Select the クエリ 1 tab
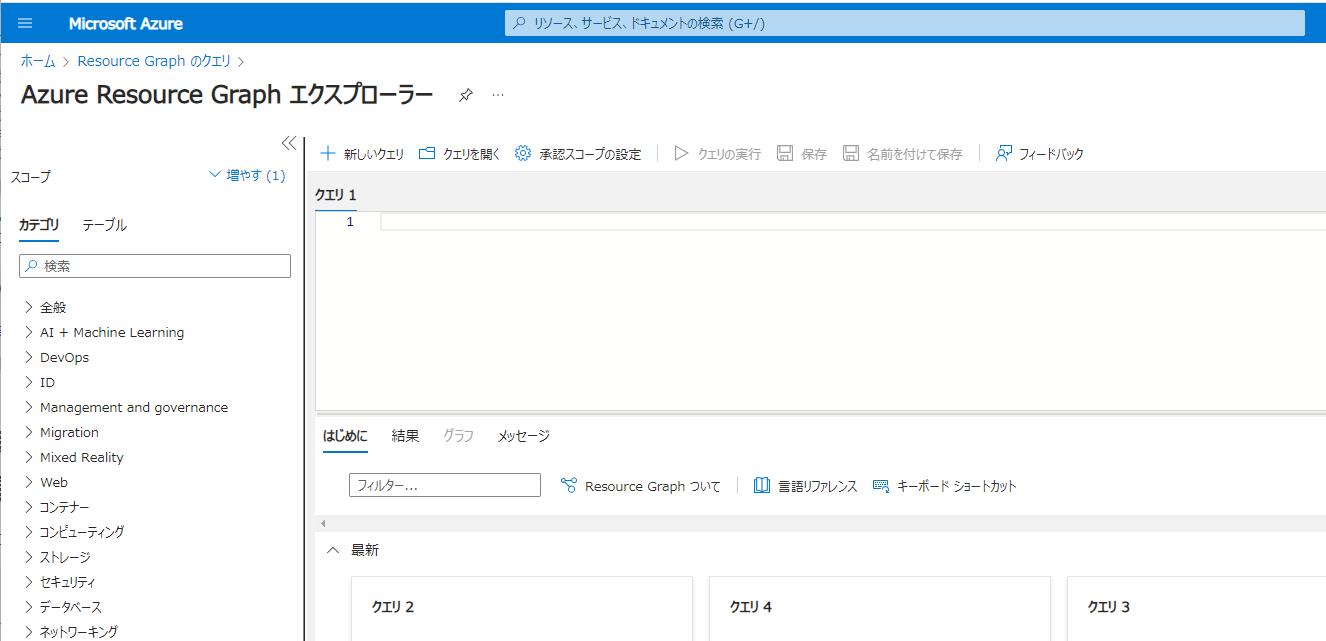The image size is (1326, 641). click(336, 194)
